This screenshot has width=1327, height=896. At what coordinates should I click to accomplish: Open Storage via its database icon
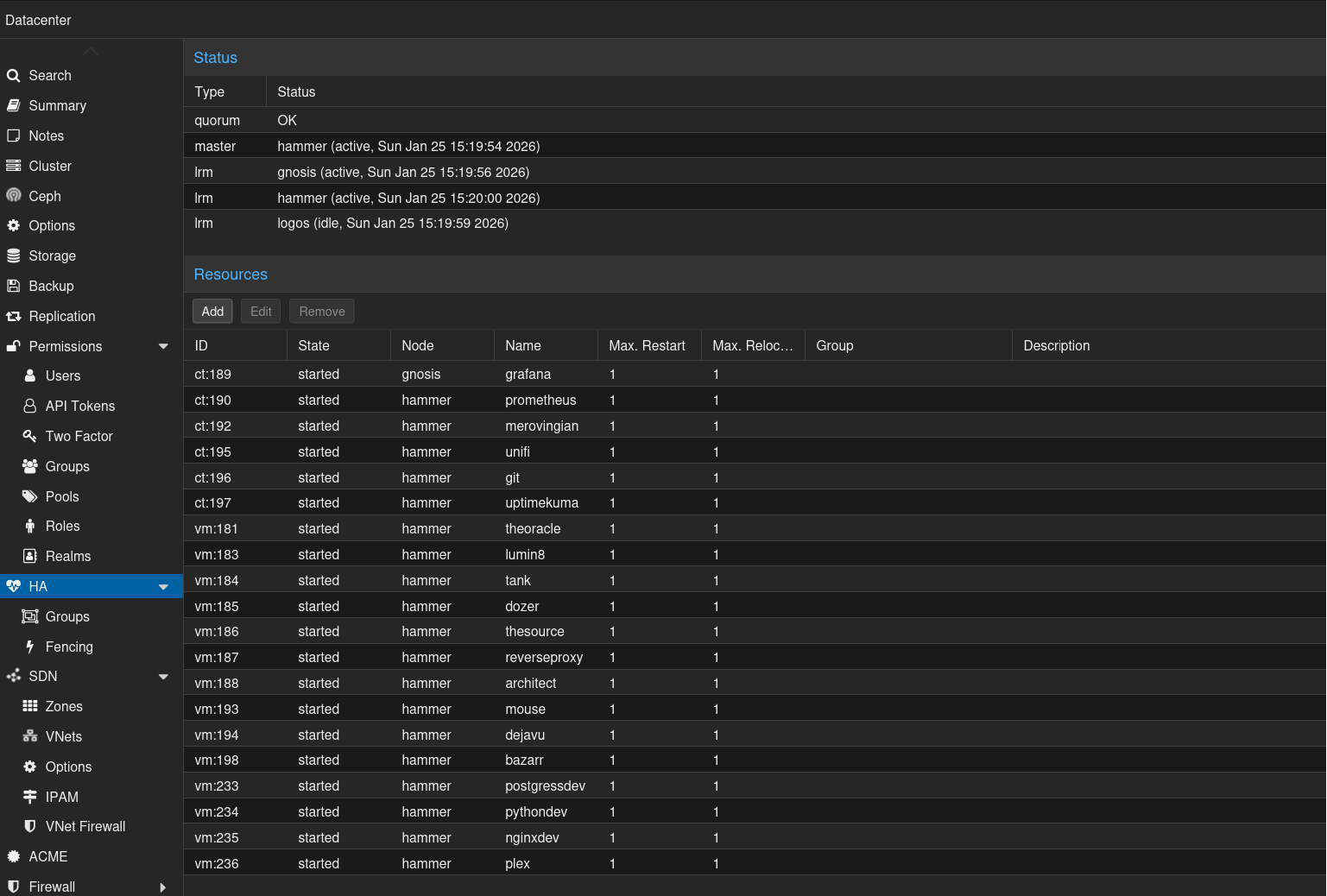tap(14, 256)
